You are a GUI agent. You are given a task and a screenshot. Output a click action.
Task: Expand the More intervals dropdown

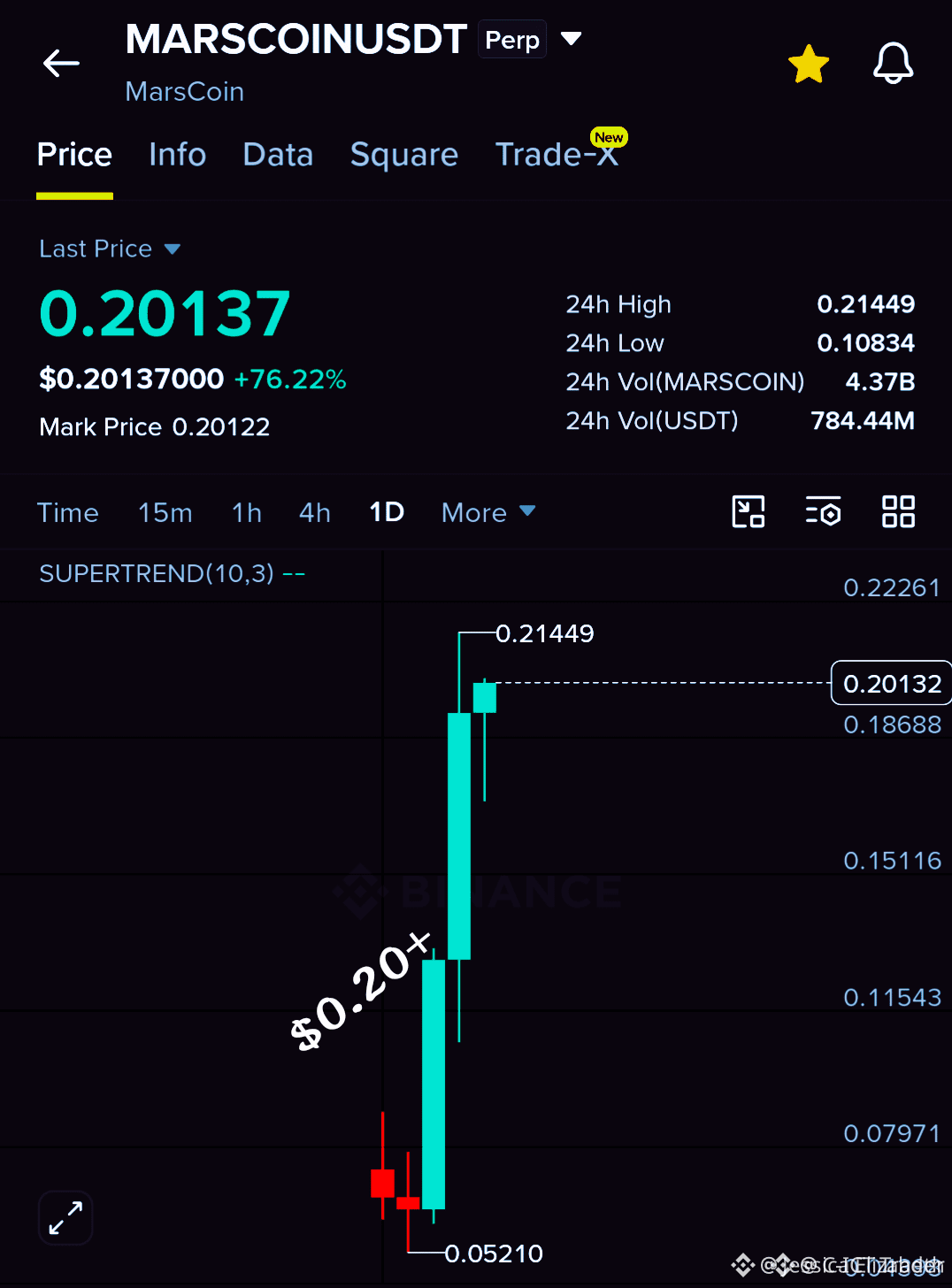(x=488, y=512)
